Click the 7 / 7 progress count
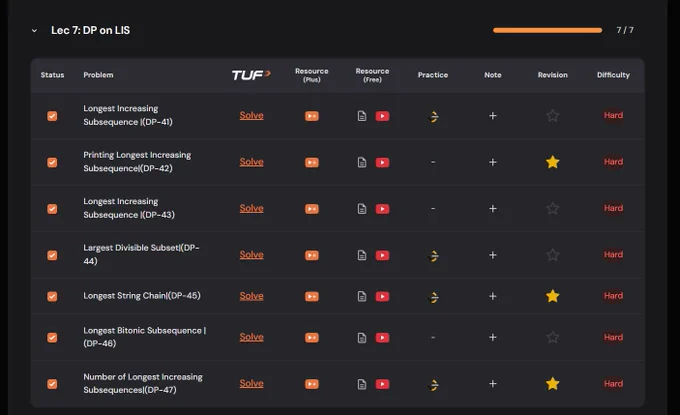The height and width of the screenshot is (415, 680). coord(625,30)
